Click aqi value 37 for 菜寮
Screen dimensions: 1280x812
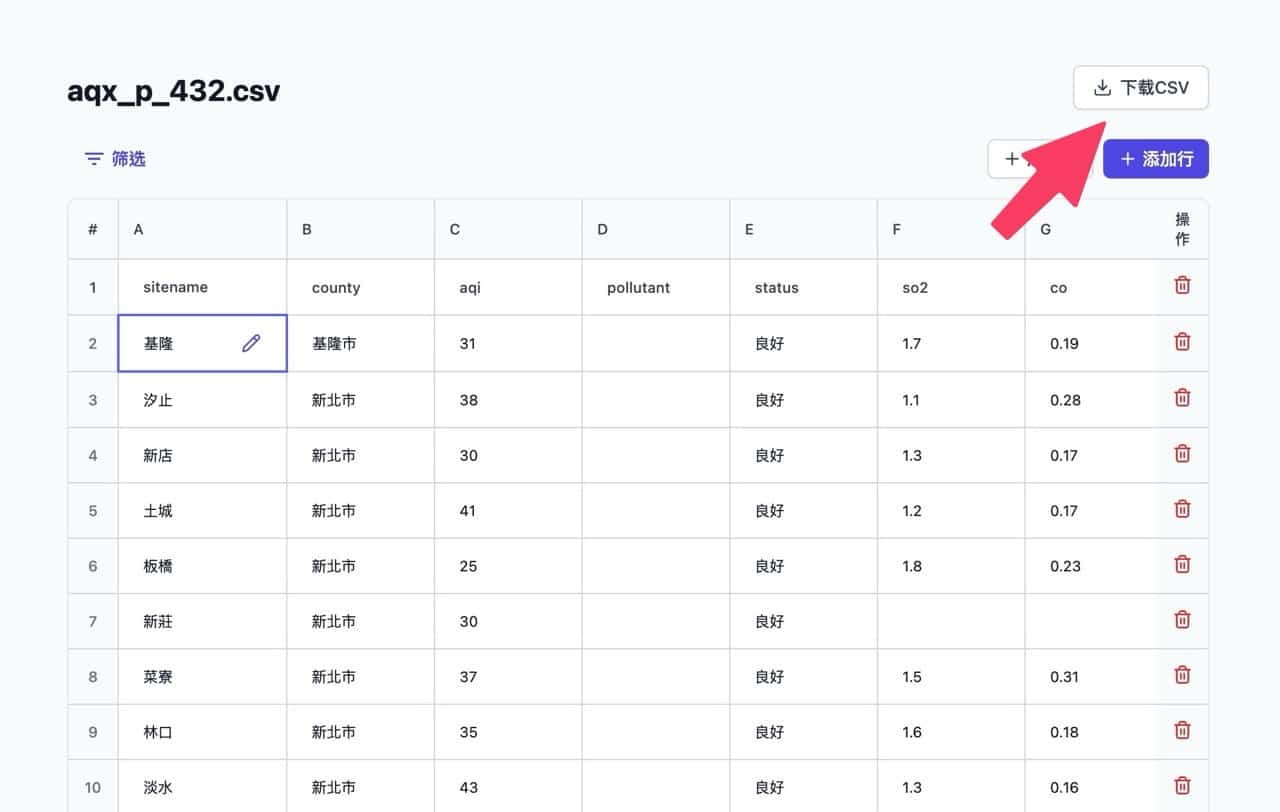tap(509, 677)
